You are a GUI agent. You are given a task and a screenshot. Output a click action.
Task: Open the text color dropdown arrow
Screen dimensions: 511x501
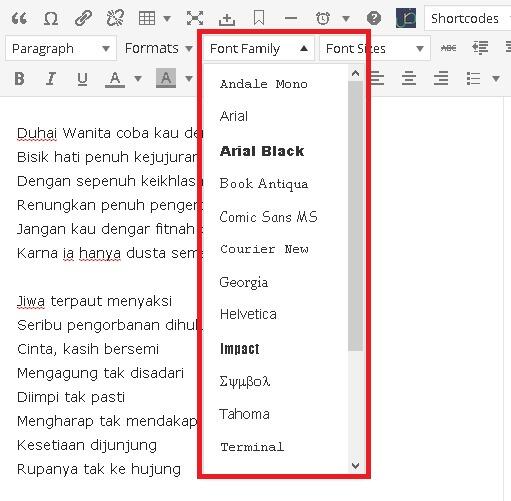click(x=138, y=79)
